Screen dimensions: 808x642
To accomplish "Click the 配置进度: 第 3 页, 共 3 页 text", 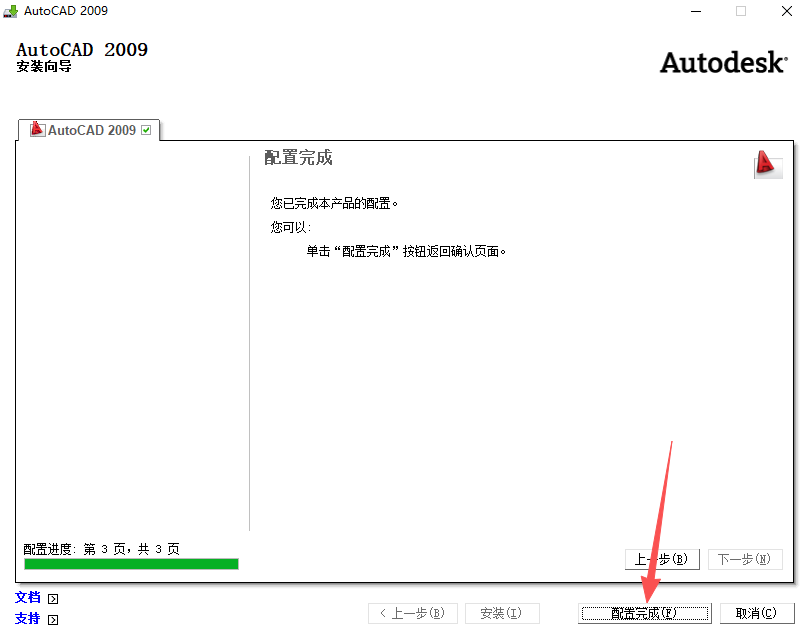I will coord(102,549).
